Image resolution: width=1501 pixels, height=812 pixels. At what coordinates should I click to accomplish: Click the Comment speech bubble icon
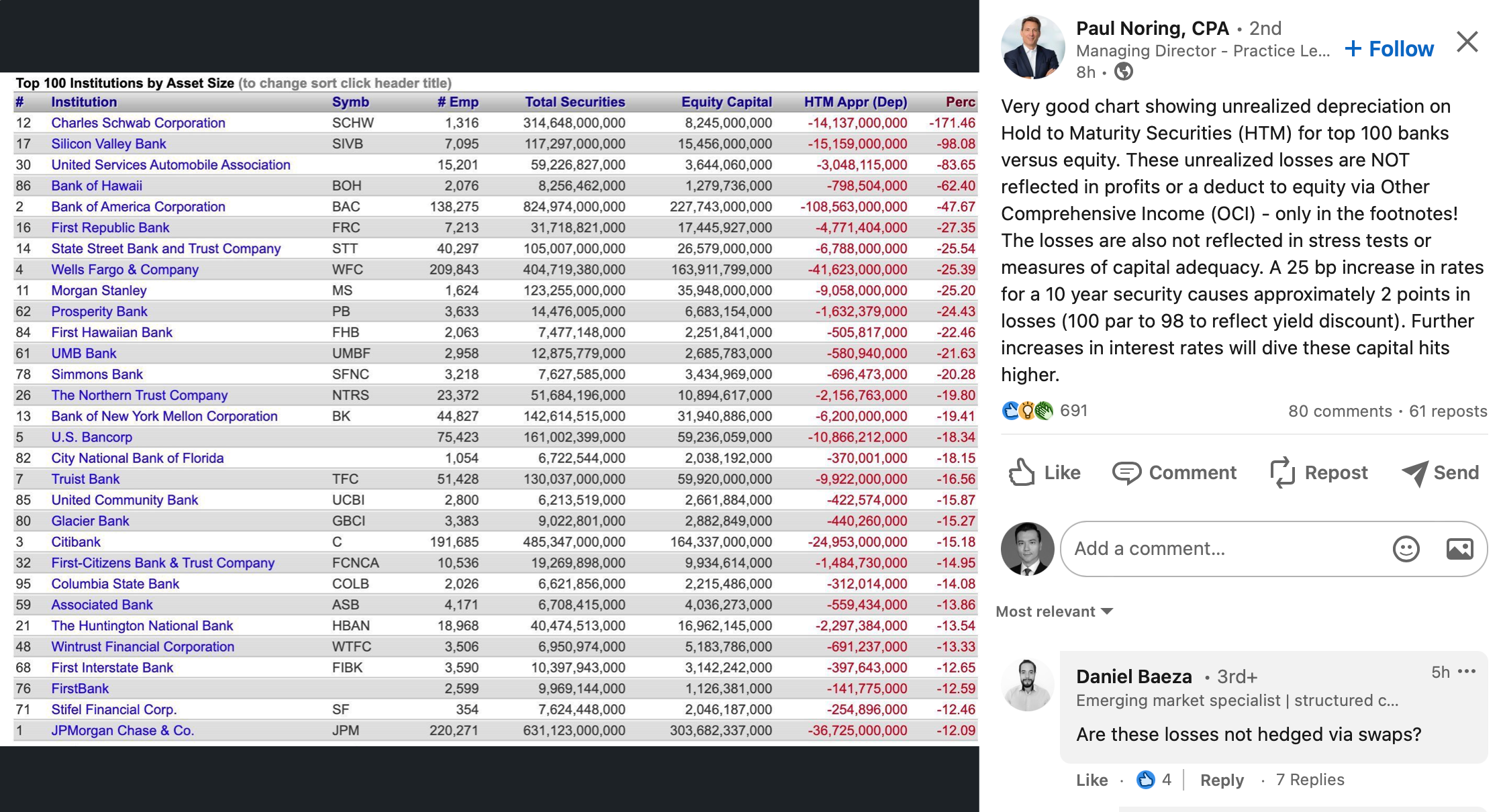(1126, 473)
